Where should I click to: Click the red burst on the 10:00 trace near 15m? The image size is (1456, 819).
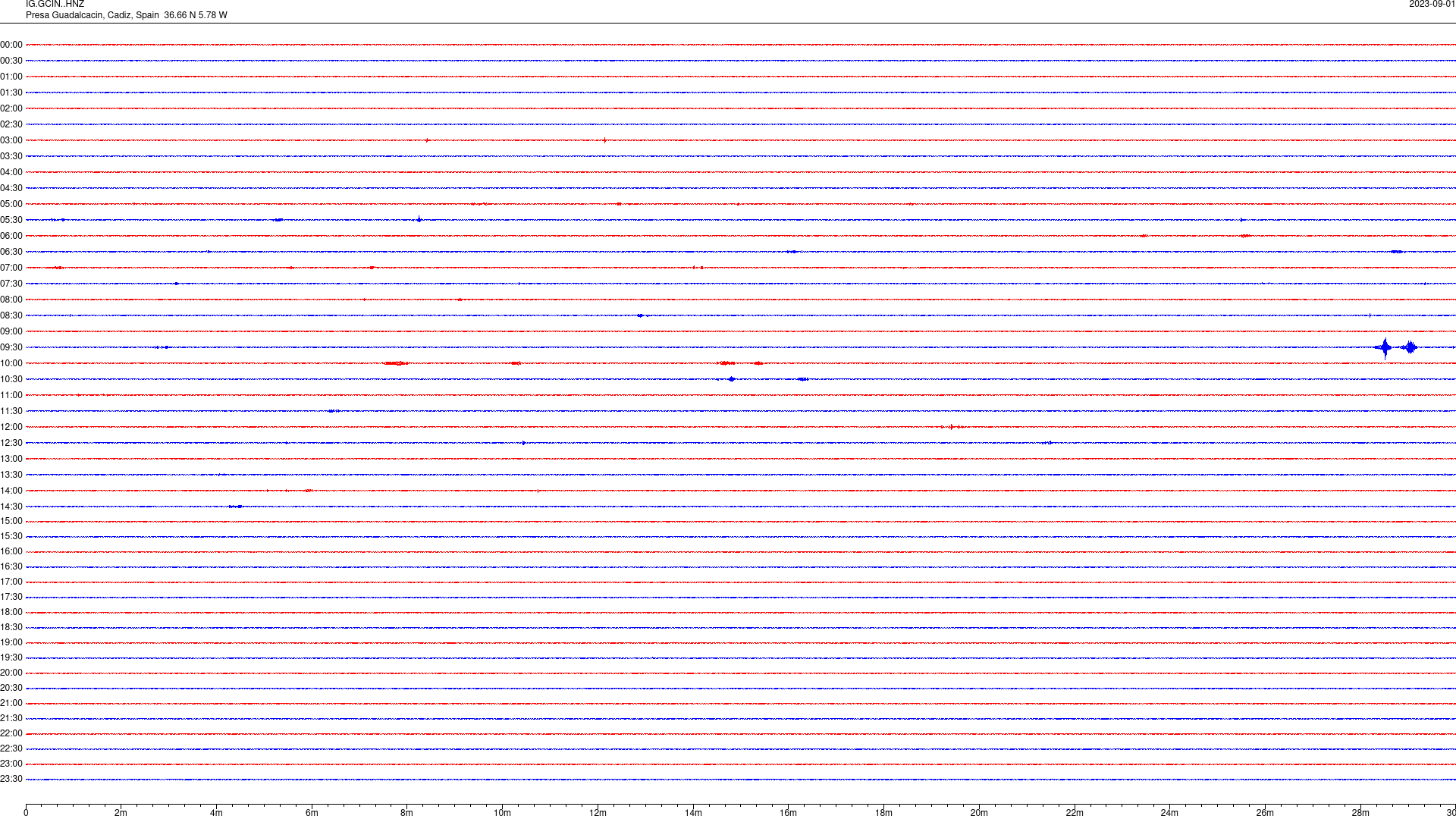[726, 363]
